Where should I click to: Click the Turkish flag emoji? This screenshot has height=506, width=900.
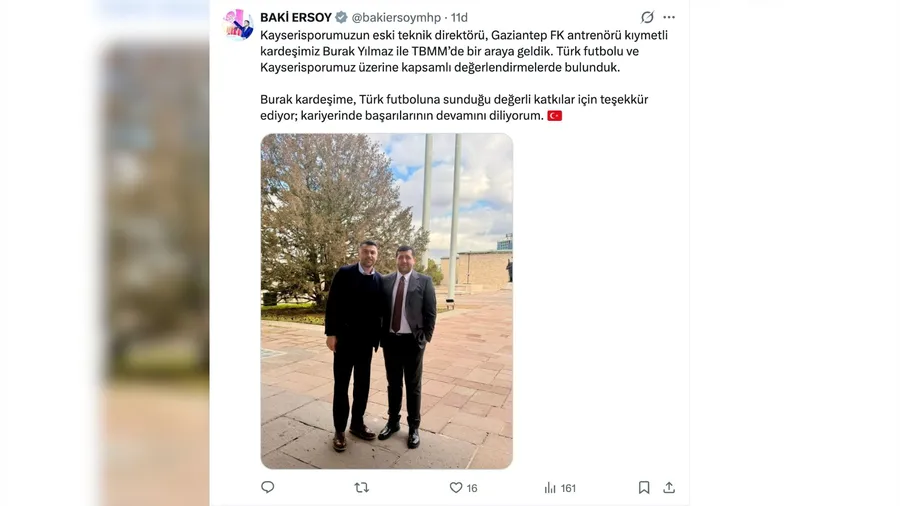coord(554,116)
